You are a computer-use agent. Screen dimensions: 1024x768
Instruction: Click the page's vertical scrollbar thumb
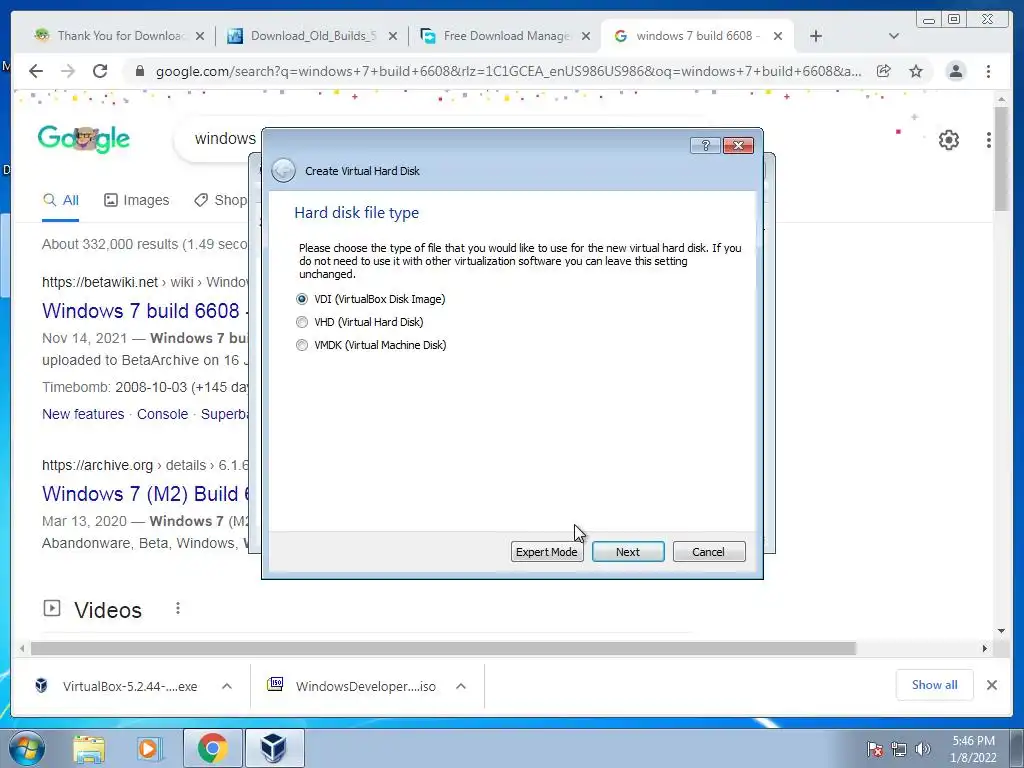[1002, 159]
